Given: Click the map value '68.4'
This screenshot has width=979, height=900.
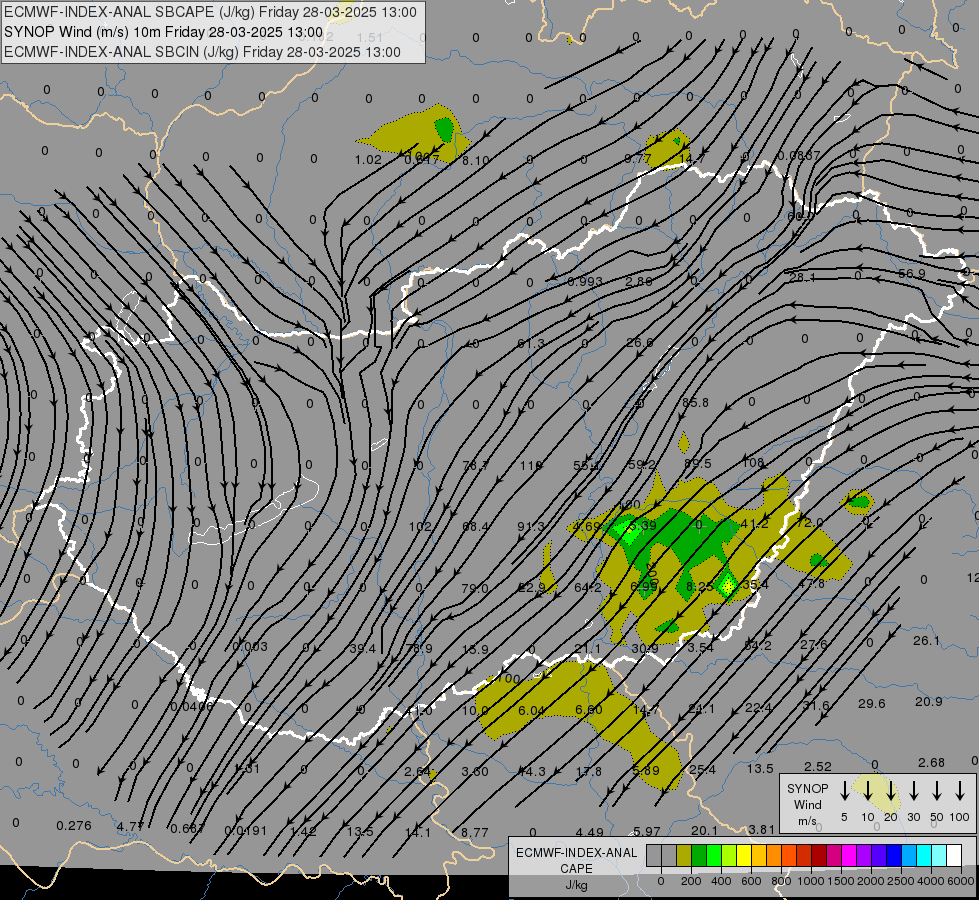Looking at the screenshot, I should click(x=475, y=527).
